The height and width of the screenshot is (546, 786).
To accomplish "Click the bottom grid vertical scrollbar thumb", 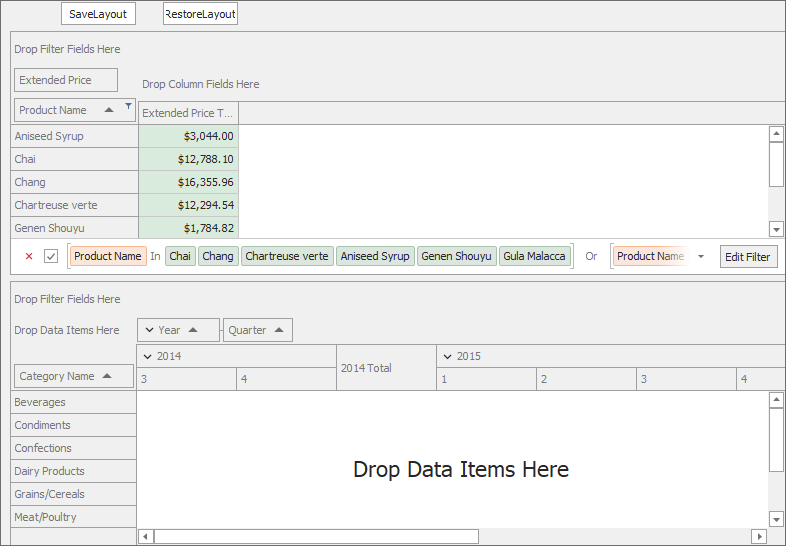I will click(x=776, y=440).
